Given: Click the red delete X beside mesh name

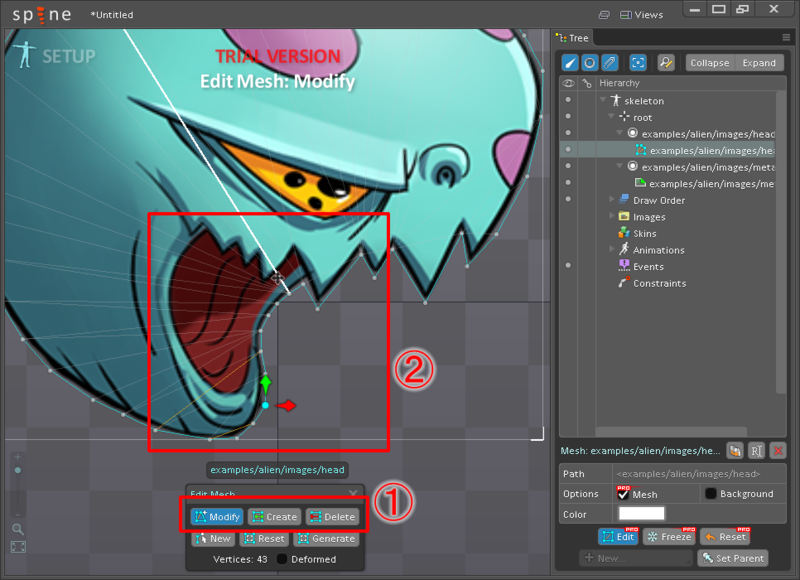Looking at the screenshot, I should pyautogui.click(x=778, y=450).
